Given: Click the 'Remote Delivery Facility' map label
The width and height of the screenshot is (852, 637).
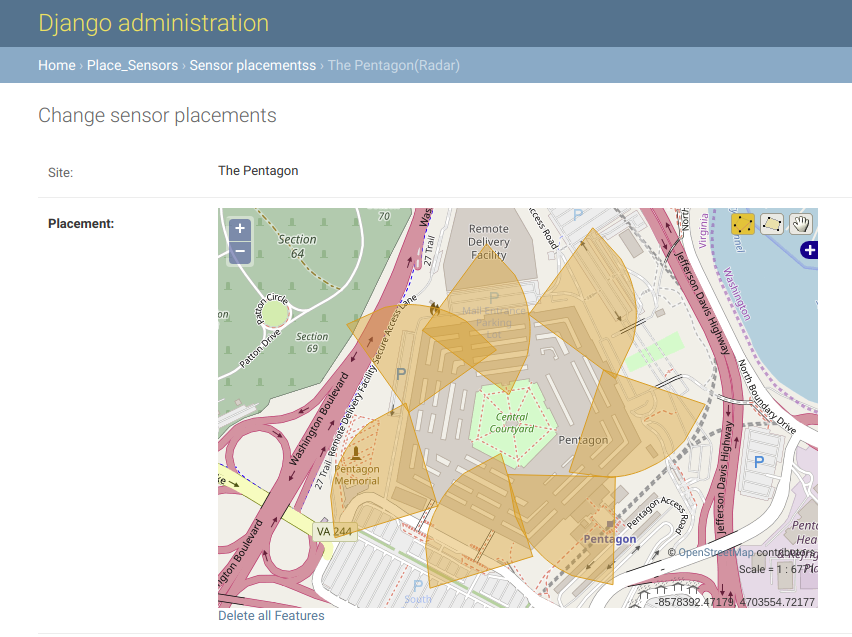Looking at the screenshot, I should [489, 242].
